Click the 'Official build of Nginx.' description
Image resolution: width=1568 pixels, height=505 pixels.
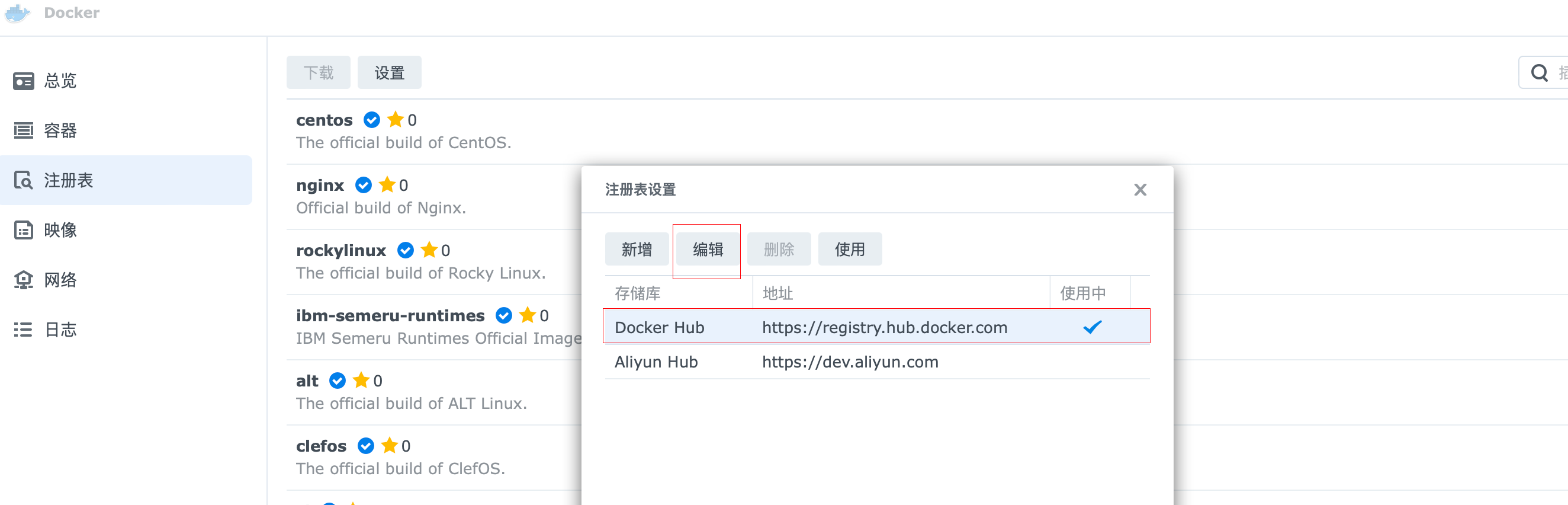381,208
